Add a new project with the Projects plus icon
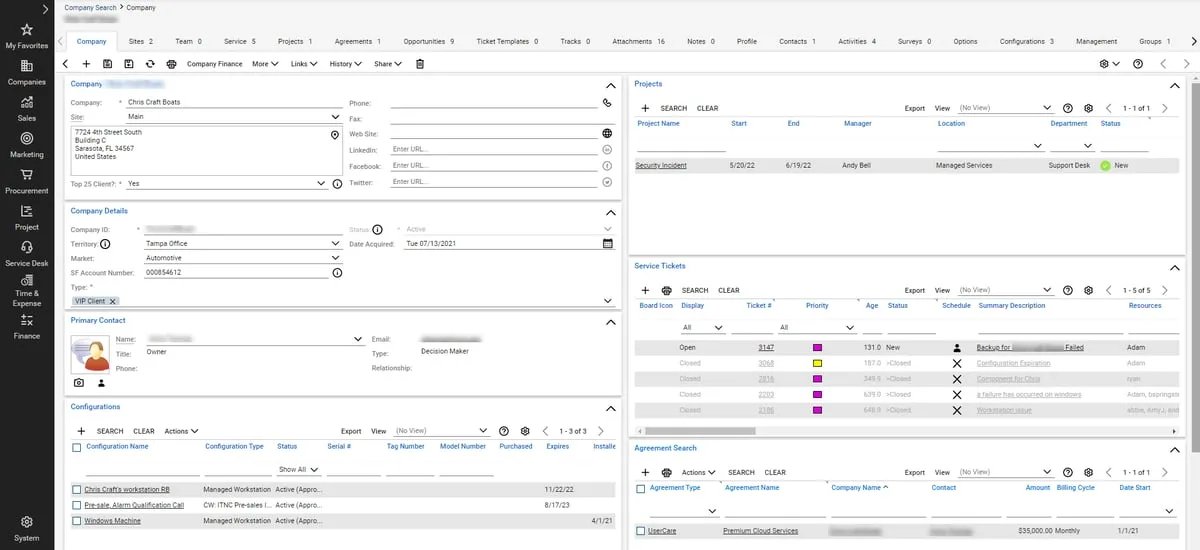The image size is (1200, 550). (x=646, y=108)
